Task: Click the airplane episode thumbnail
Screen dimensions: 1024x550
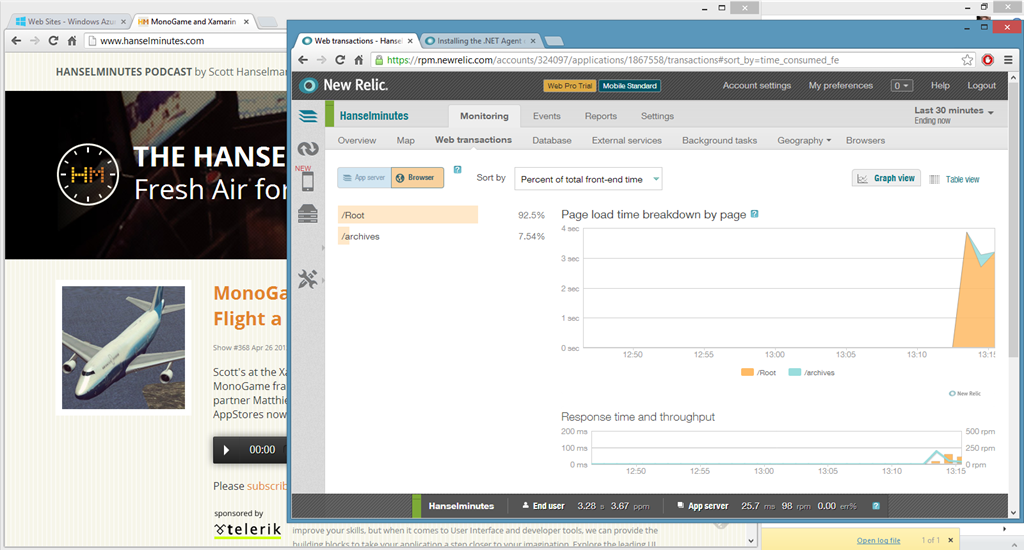Action: 123,348
